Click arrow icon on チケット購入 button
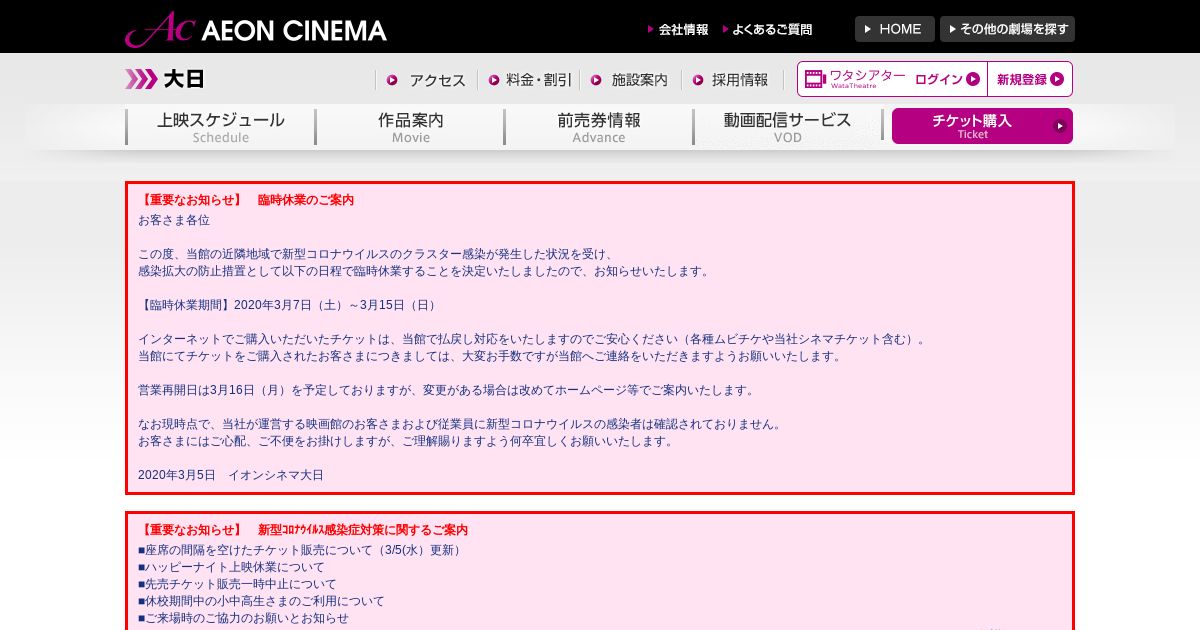 (x=1060, y=126)
